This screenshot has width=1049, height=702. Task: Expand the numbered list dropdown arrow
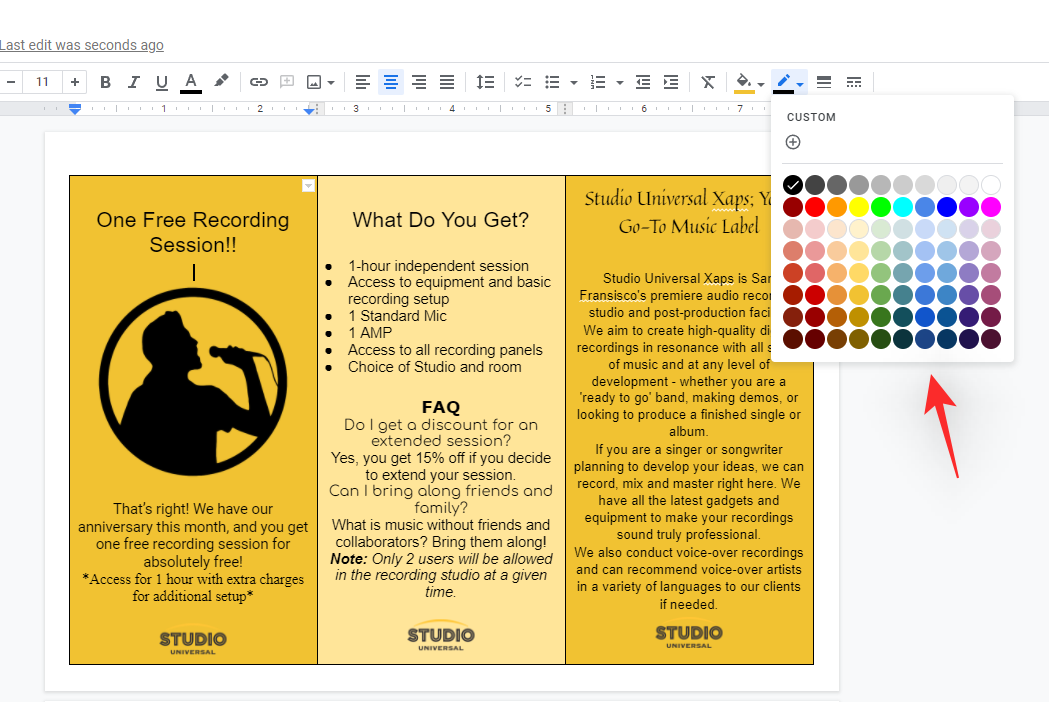point(620,82)
